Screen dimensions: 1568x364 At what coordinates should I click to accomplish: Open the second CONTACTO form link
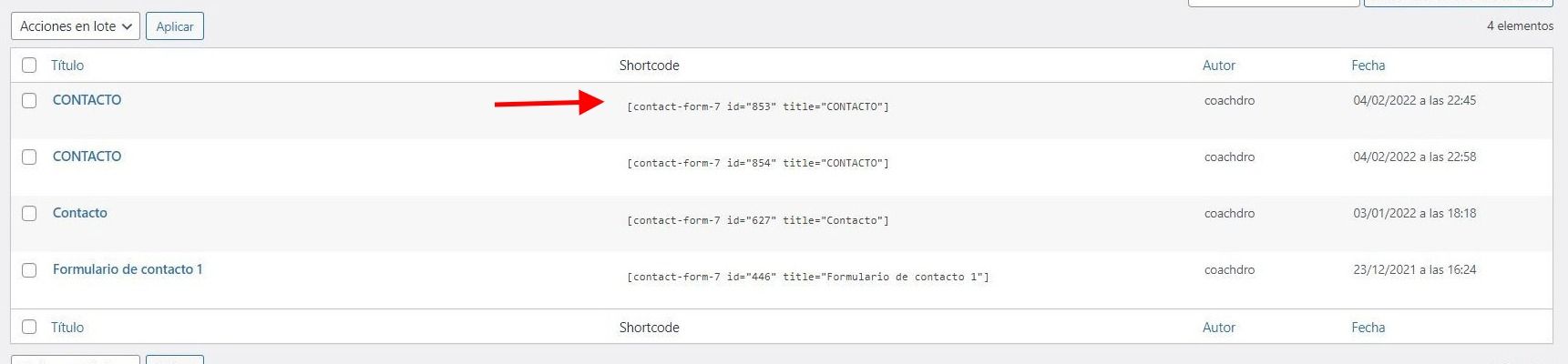click(x=87, y=157)
